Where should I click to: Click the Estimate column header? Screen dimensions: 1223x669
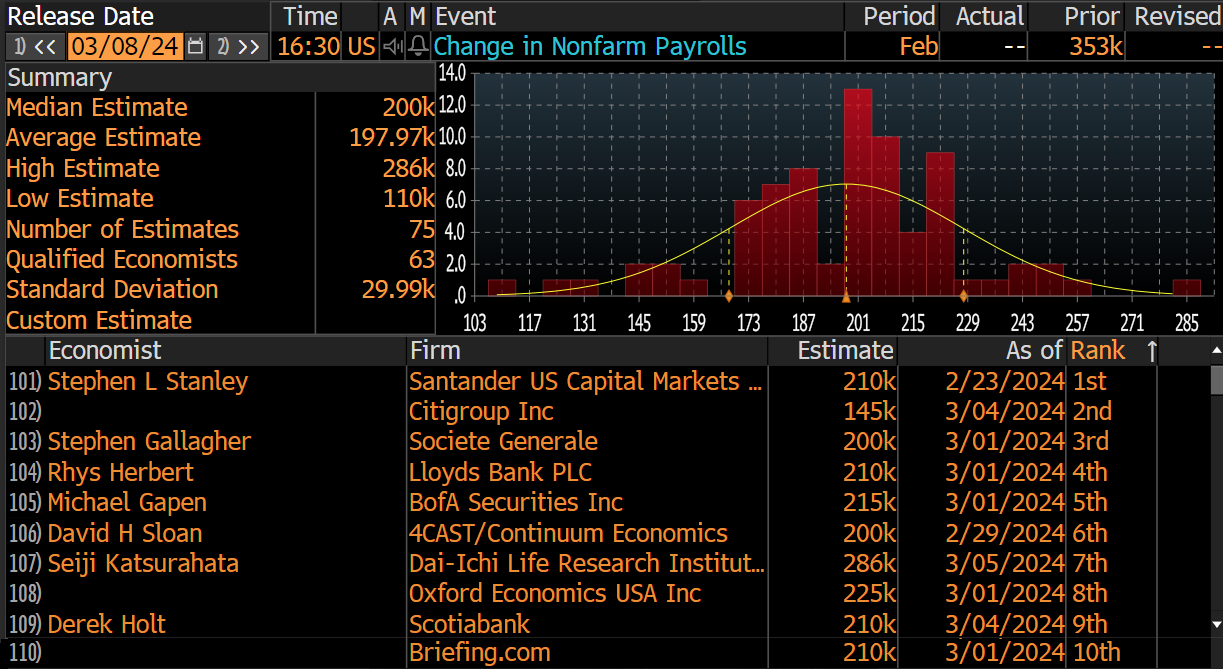point(845,351)
